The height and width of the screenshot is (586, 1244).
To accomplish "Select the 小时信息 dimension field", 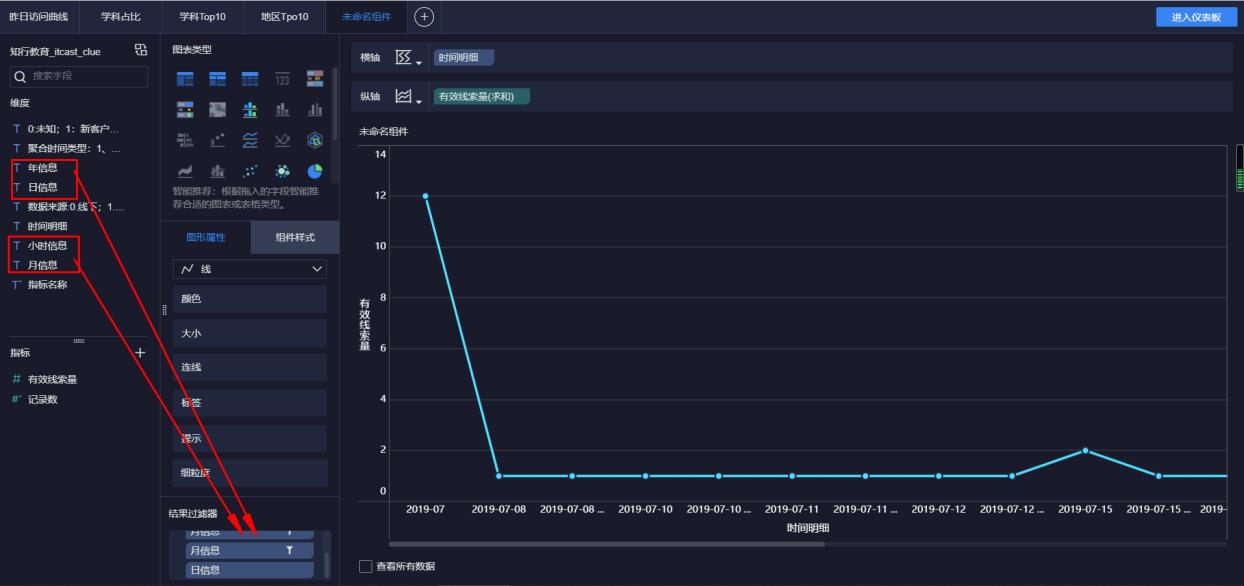I will 47,245.
